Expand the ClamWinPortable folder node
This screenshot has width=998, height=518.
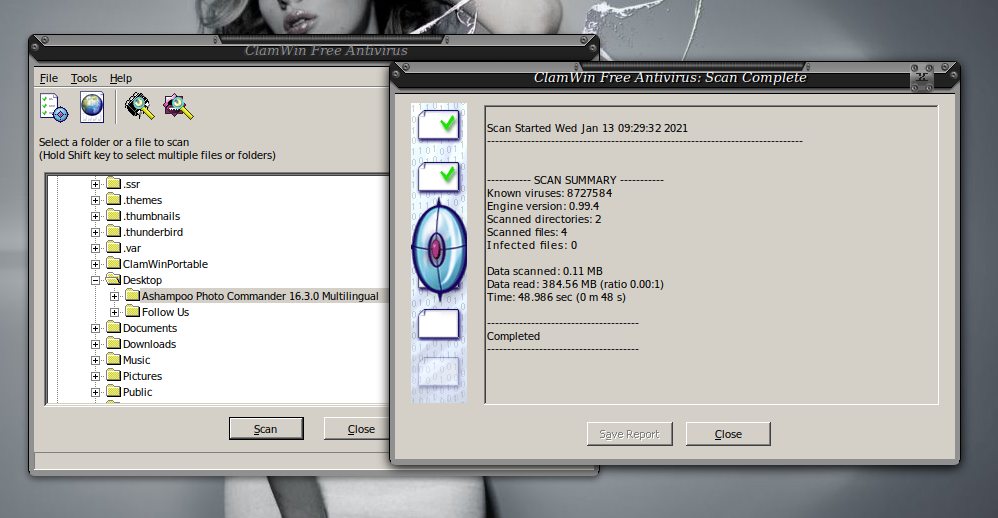(95, 264)
